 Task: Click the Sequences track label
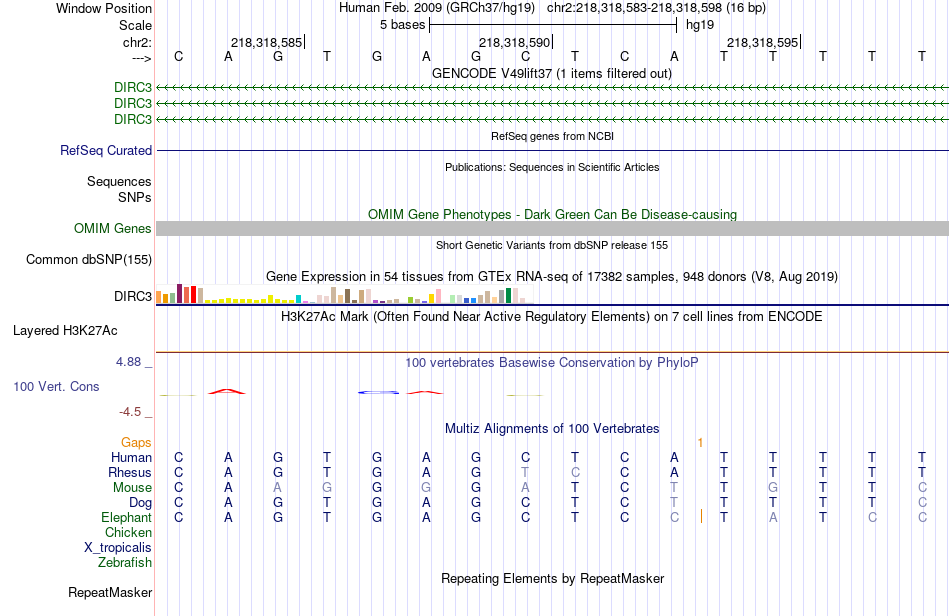[119, 181]
